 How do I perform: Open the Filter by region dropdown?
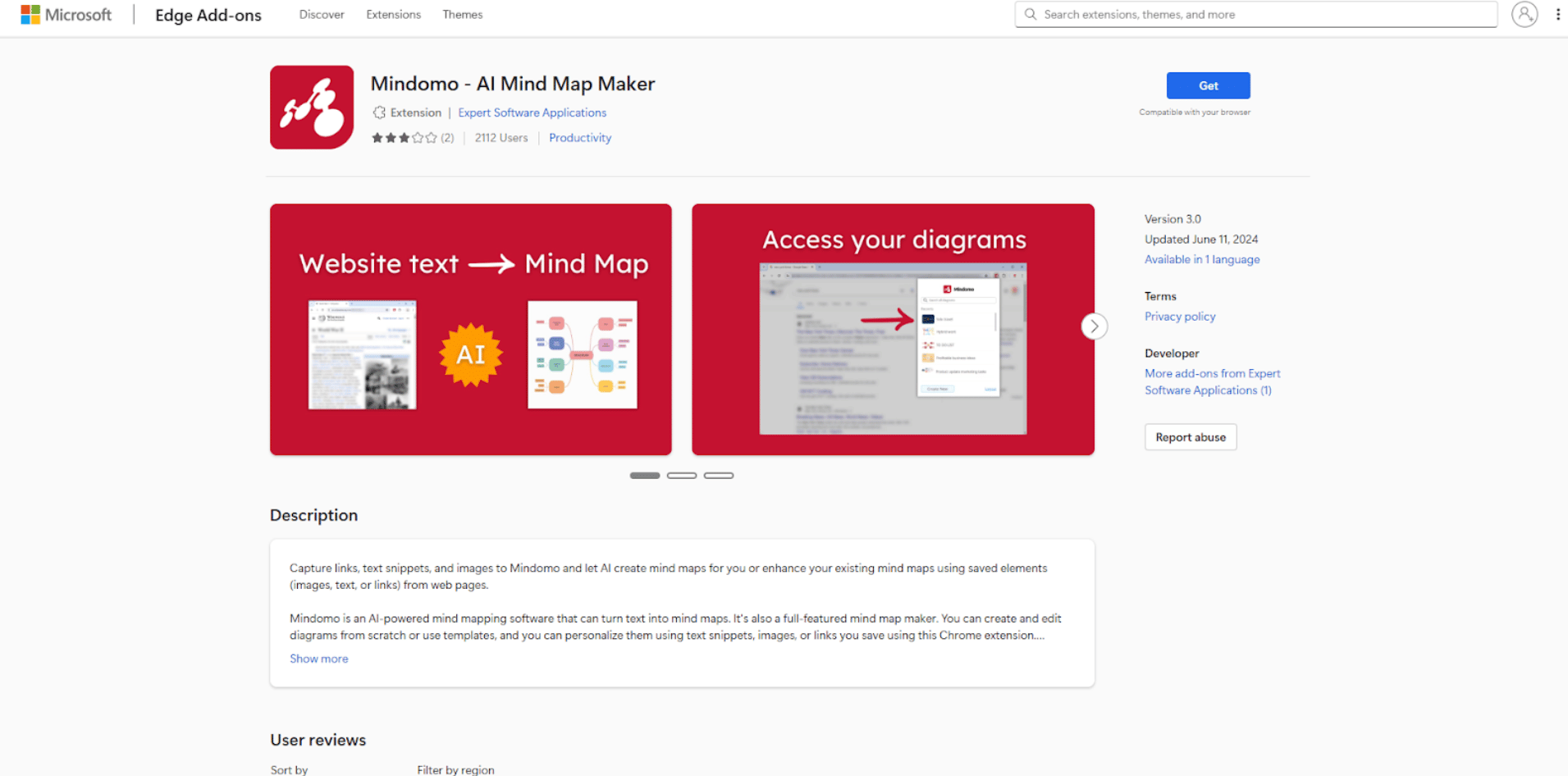[x=455, y=769]
